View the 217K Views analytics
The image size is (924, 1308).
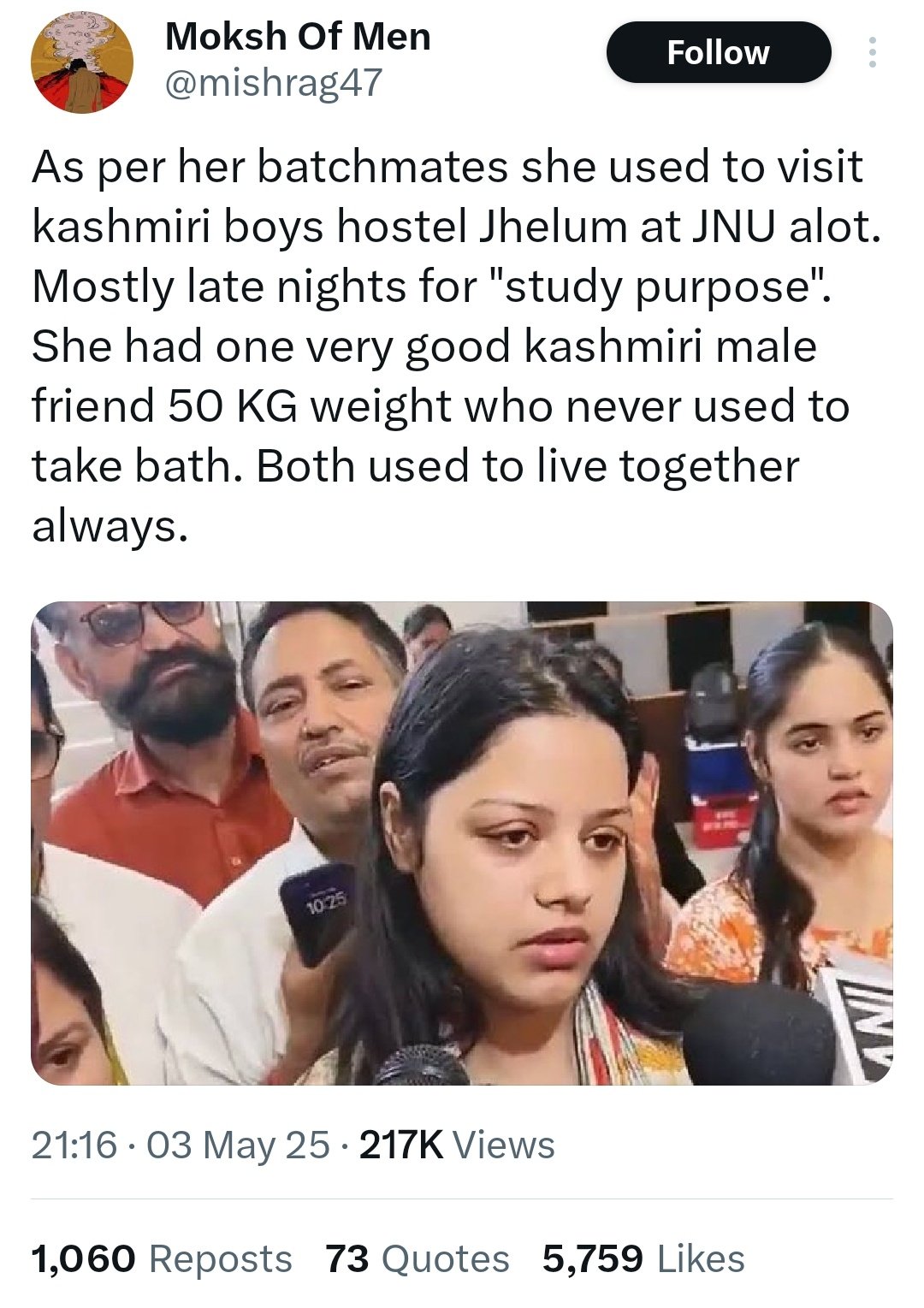(457, 1145)
